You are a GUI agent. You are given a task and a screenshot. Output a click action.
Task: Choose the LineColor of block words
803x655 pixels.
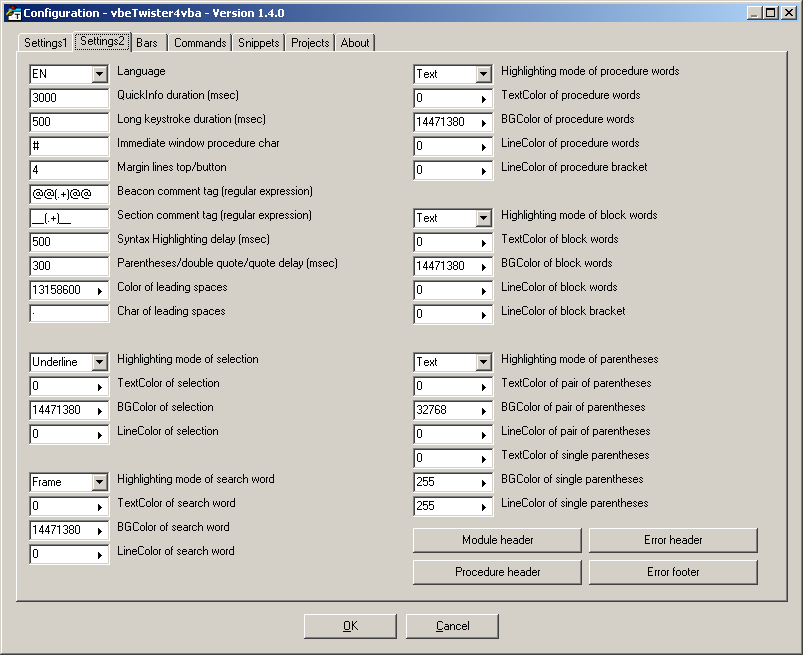(483, 291)
